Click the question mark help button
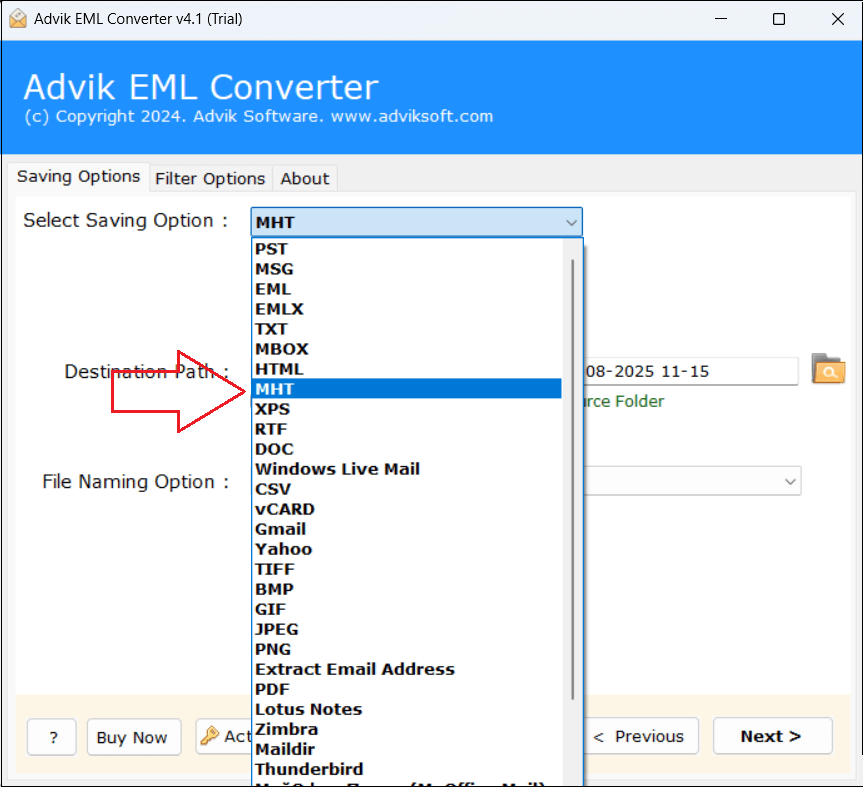Screen dimensions: 863x787 52,737
